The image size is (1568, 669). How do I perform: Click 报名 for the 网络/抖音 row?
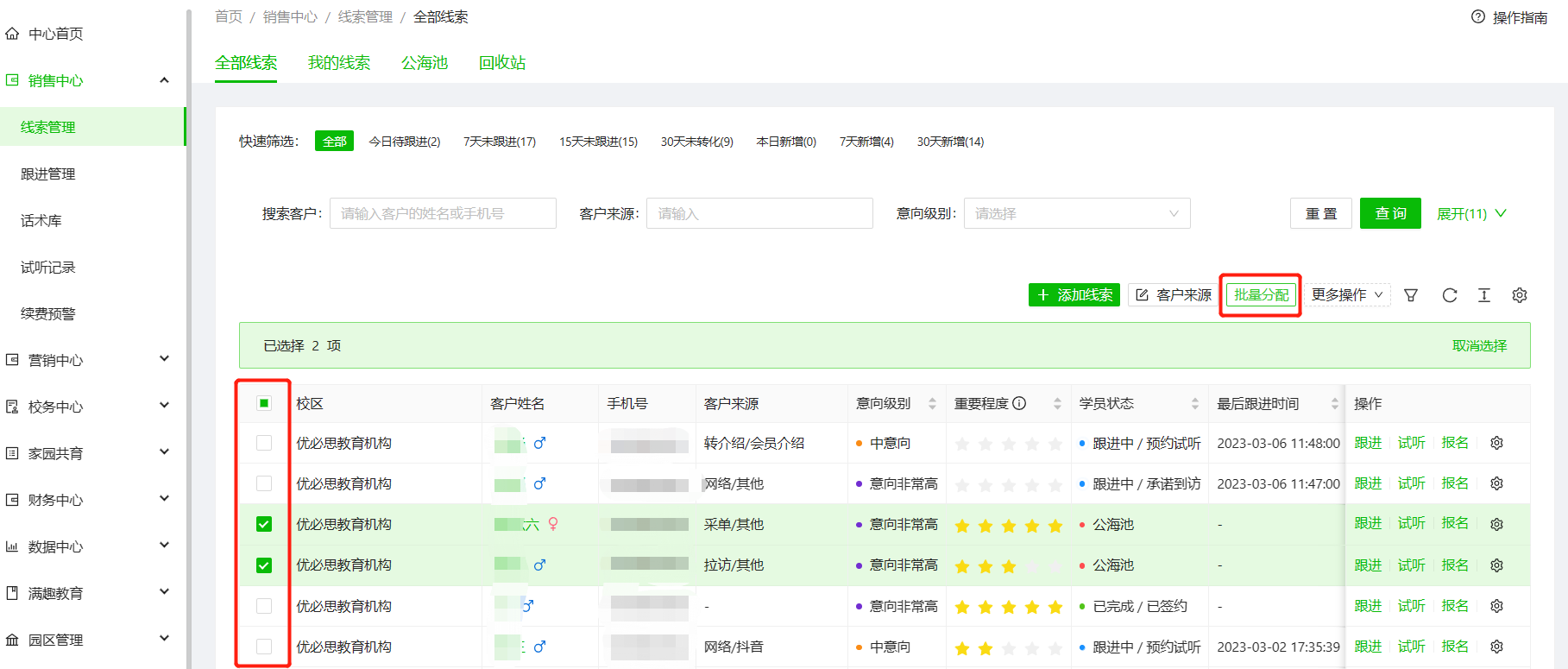pos(1455,647)
